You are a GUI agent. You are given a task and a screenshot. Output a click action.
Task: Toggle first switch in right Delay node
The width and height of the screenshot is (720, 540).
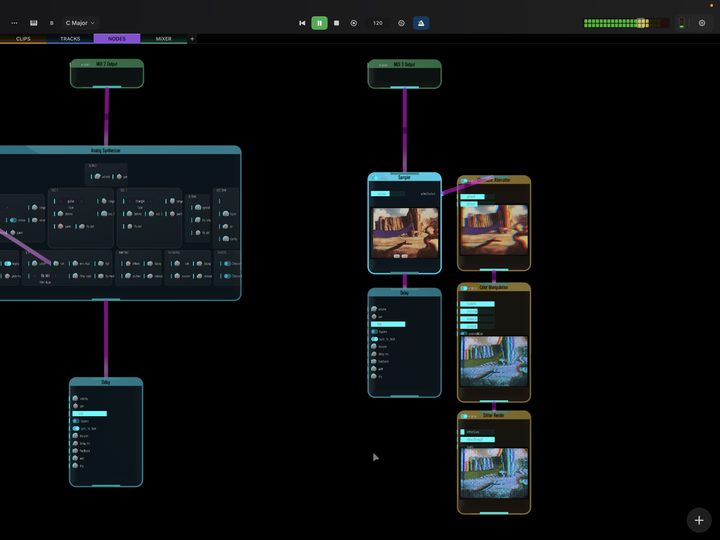click(x=374, y=332)
